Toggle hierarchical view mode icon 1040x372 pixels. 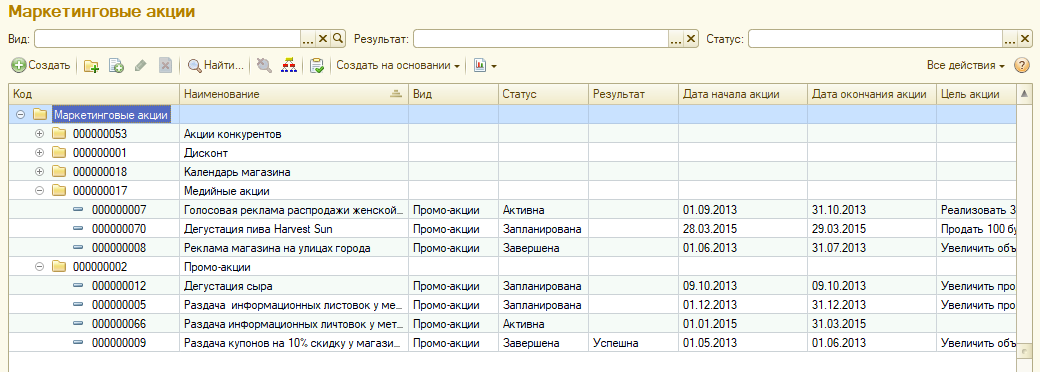point(289,66)
